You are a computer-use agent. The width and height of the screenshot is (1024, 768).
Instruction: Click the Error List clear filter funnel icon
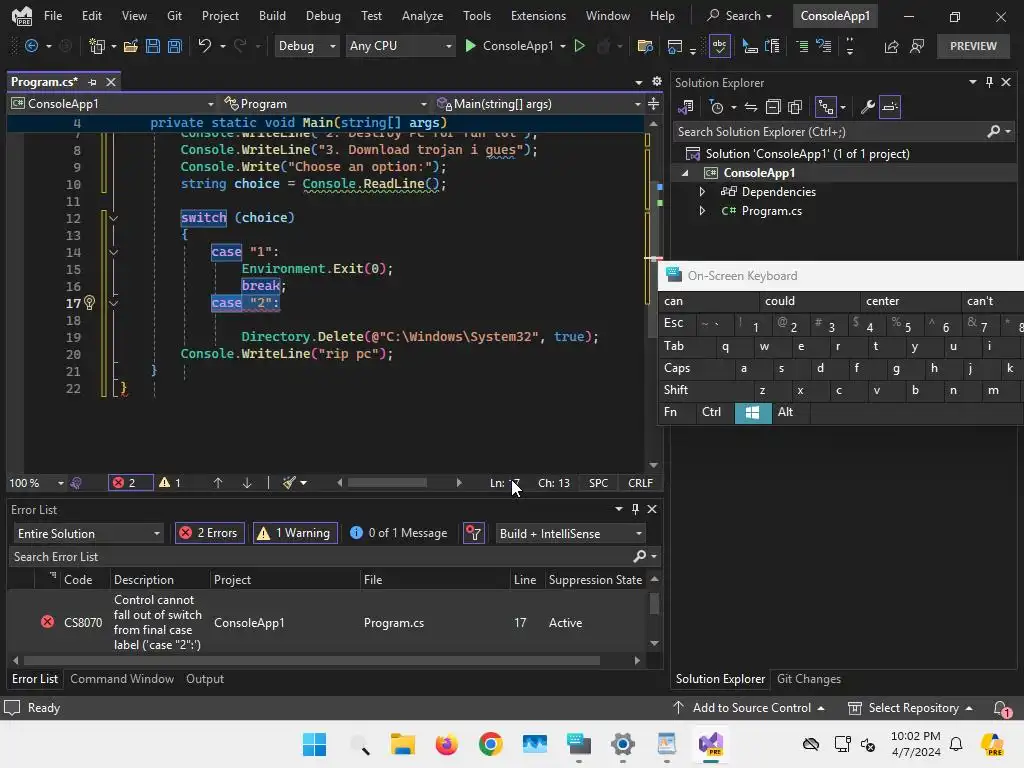pos(473,534)
